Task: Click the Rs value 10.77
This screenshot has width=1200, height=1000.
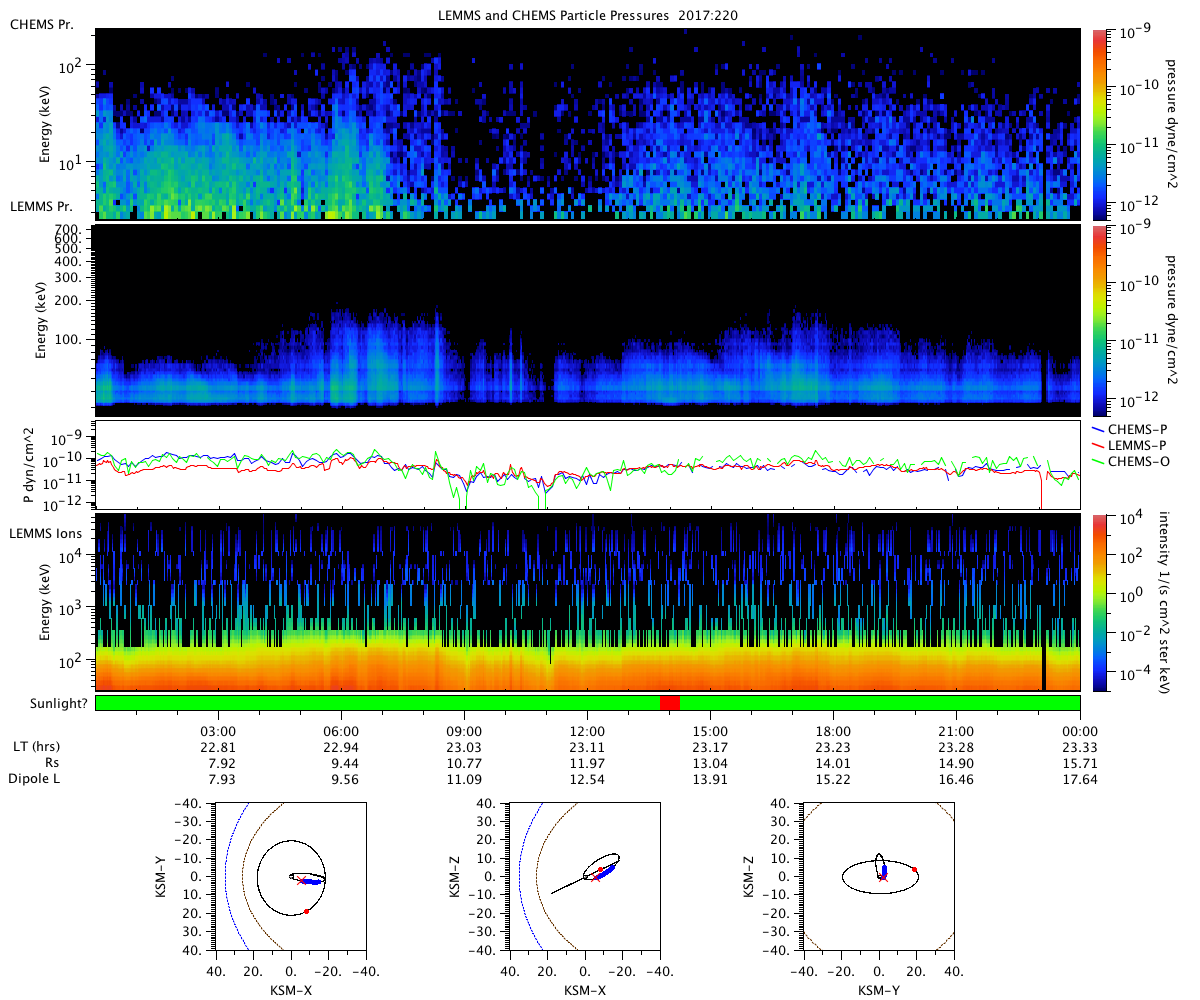Action: click(x=465, y=762)
